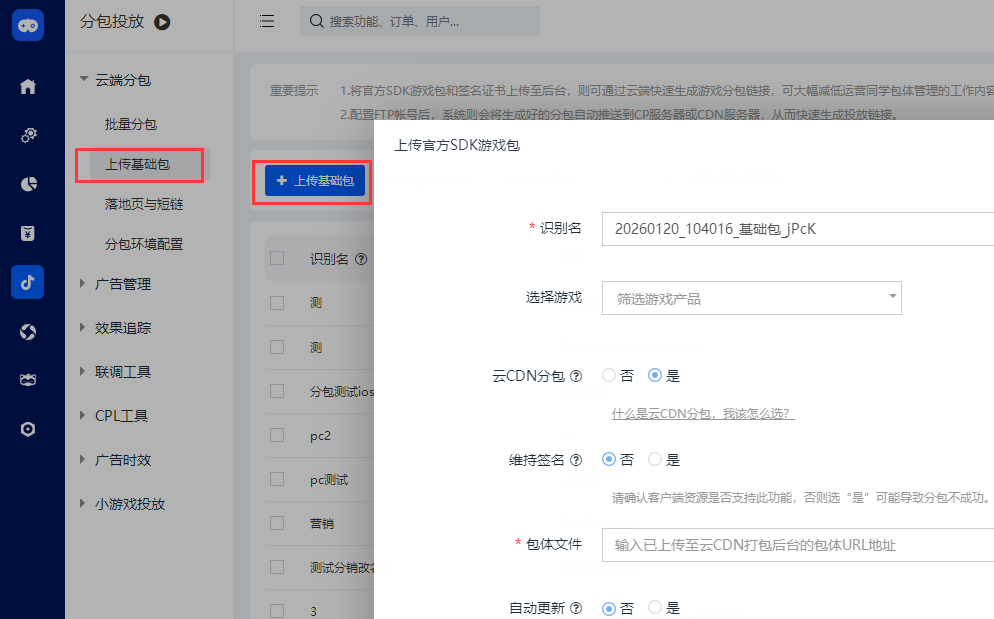Click the play icon beside 分包投放
The image size is (994, 619).
tap(162, 21)
